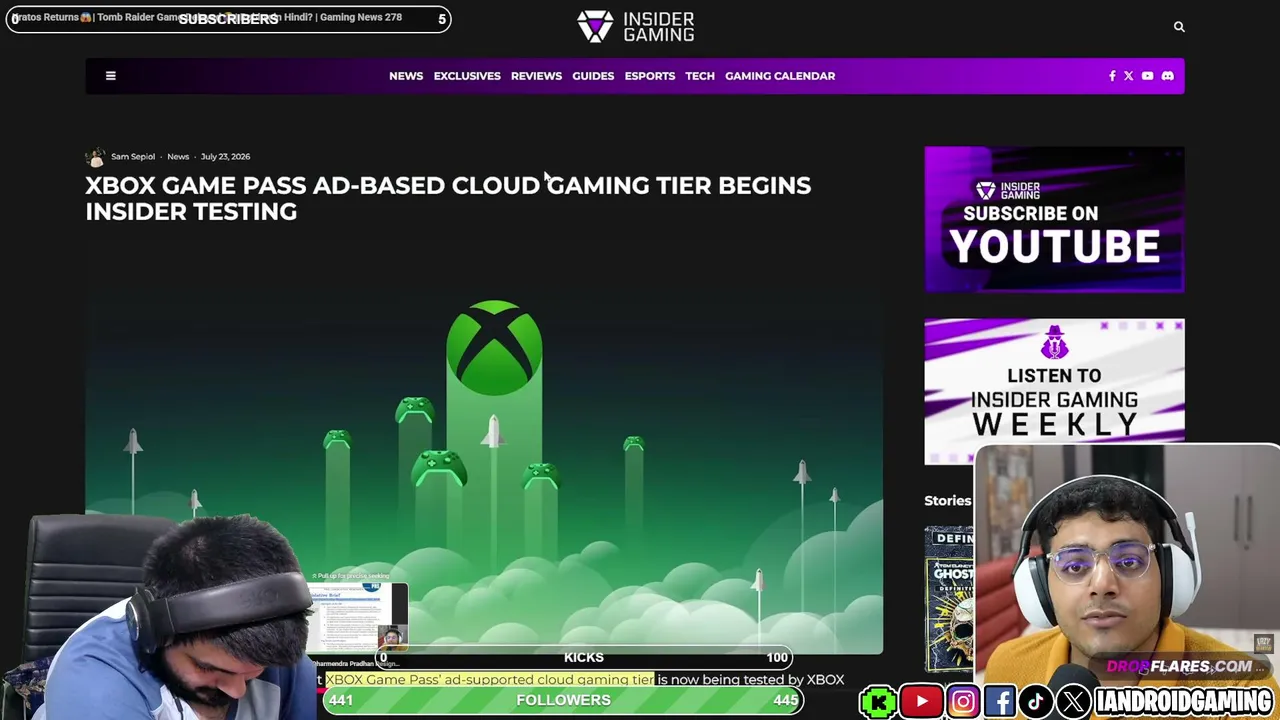
Task: Click the highlighted ad-supported cloud gaming tier link
Action: 490,680
